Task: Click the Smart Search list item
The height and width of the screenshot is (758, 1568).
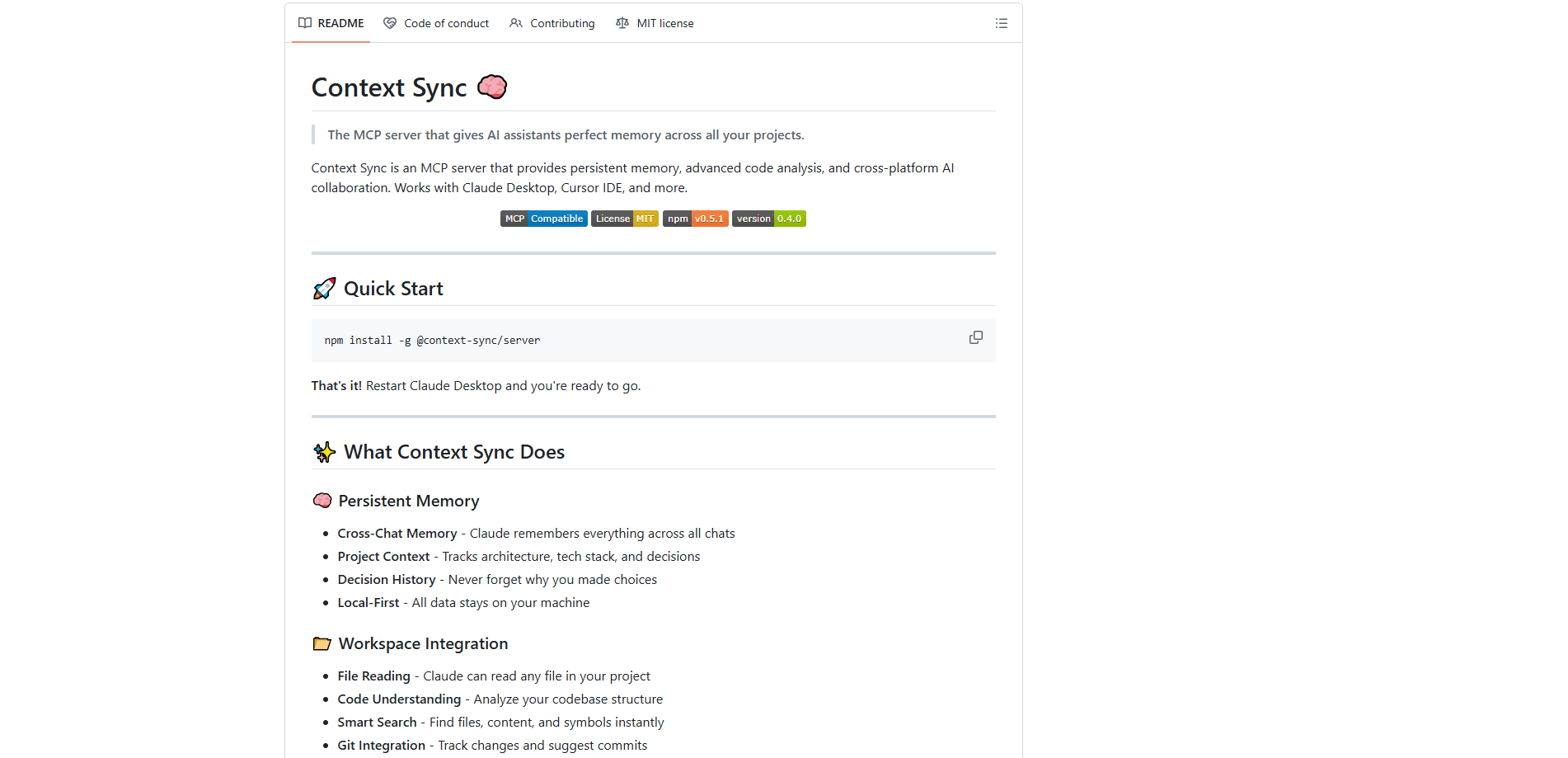Action: pos(500,723)
